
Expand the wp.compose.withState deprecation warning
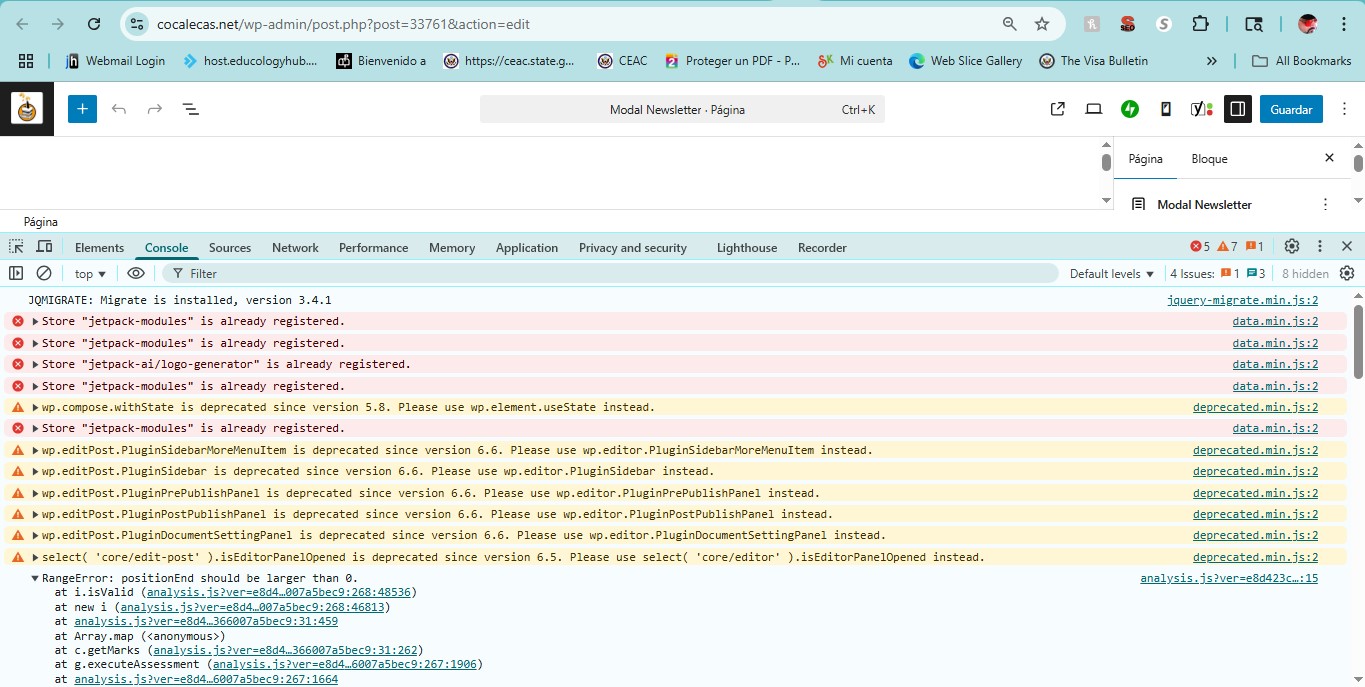coord(36,408)
